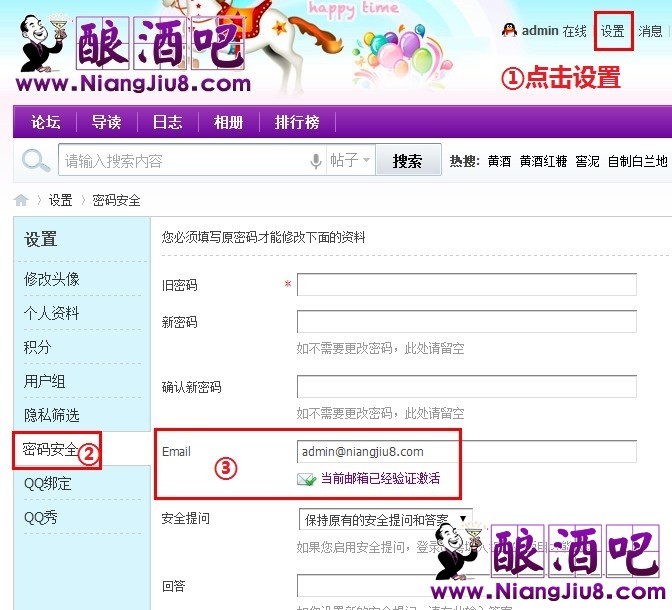Open the 安全提问 security question dropdown
This screenshot has height=610, width=672.
click(x=386, y=519)
